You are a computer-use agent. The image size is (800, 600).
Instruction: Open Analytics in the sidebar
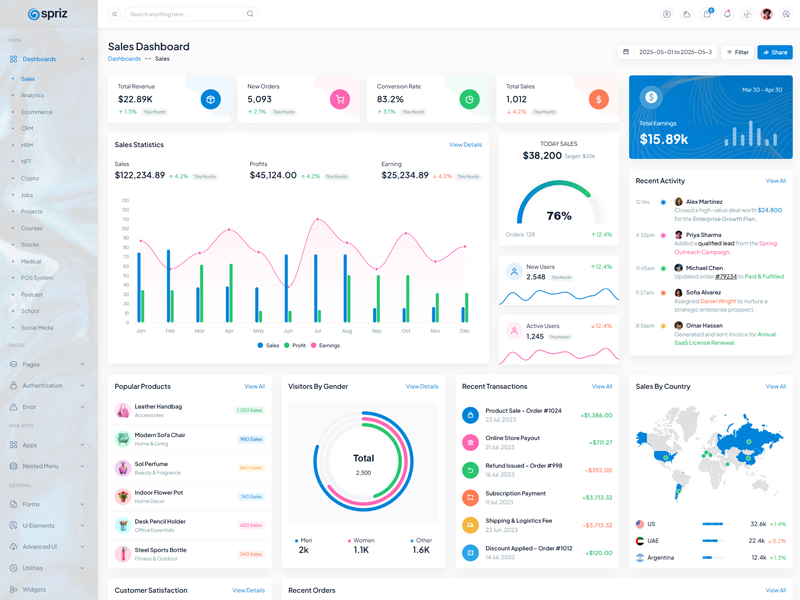pyautogui.click(x=33, y=95)
